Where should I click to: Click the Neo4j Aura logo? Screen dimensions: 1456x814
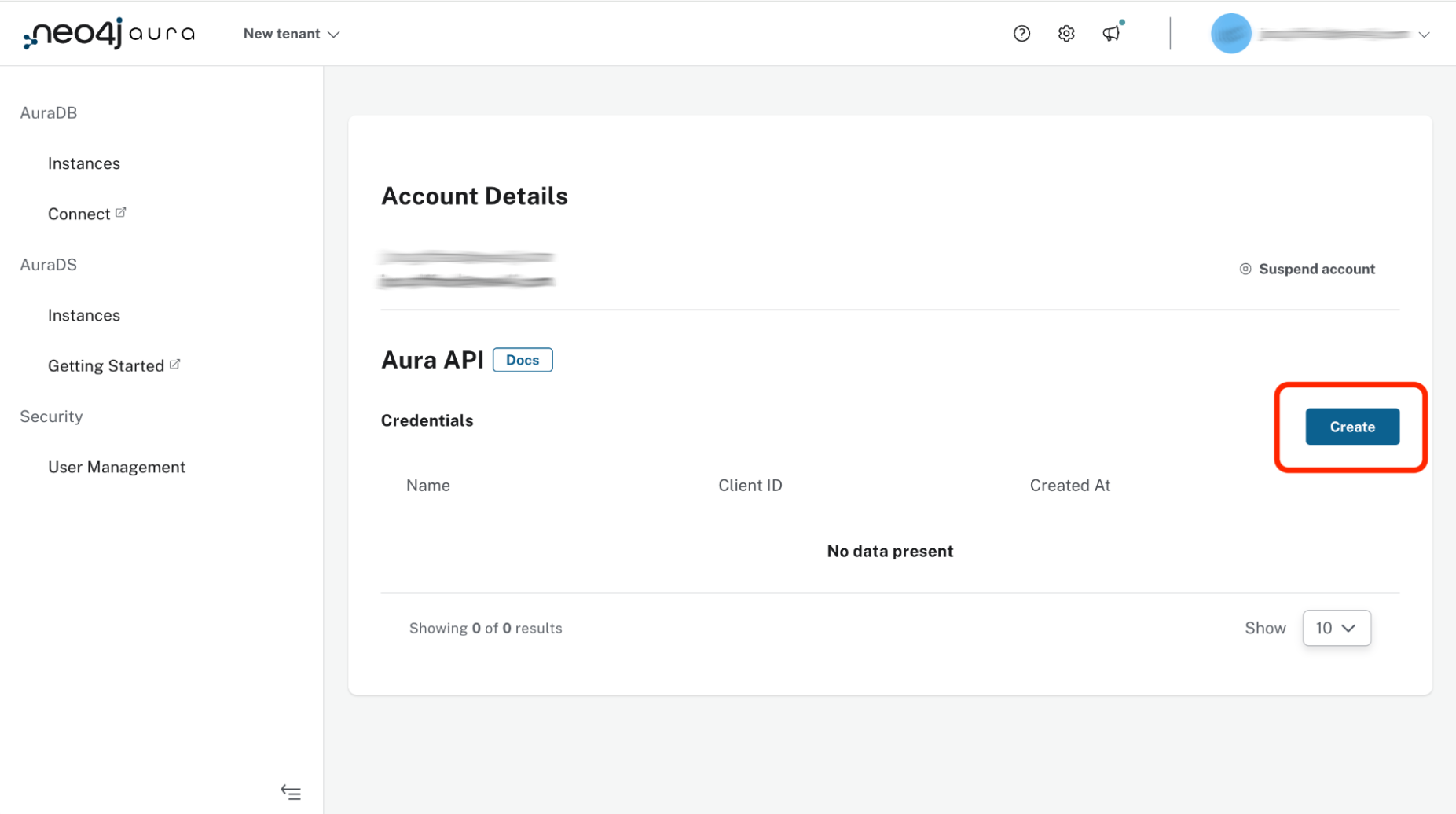pos(109,34)
